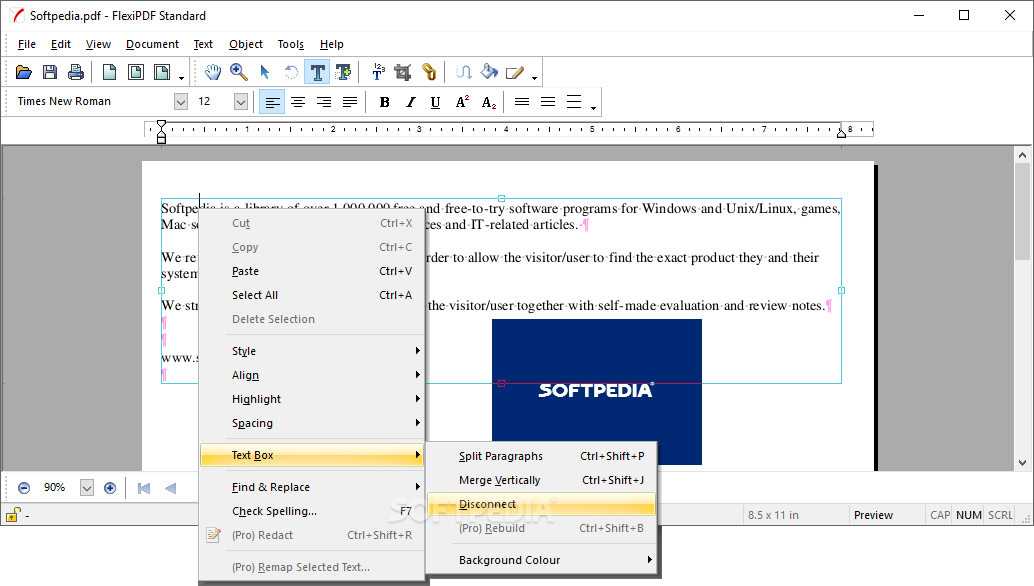This screenshot has width=1034, height=586.
Task: Open the Document menu
Action: tap(152, 44)
